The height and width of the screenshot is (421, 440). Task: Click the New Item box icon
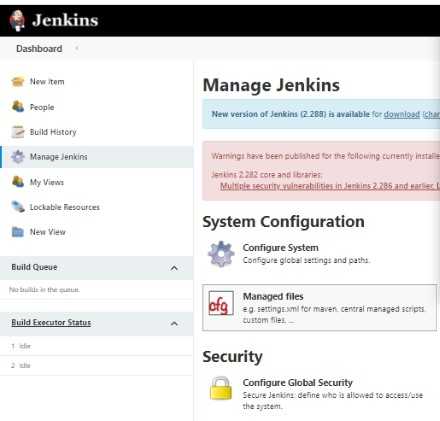point(18,82)
